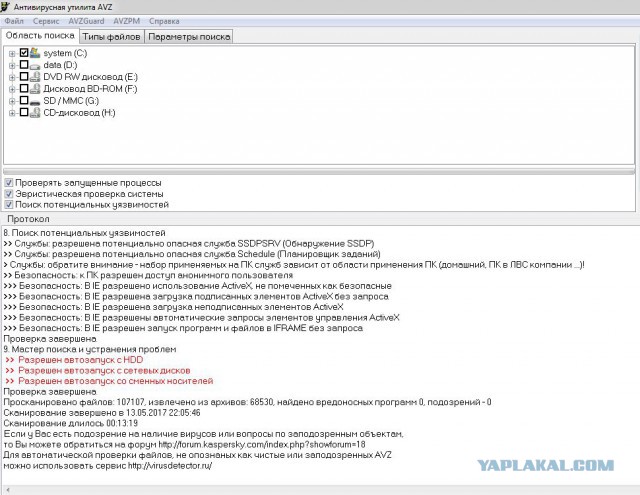The height and width of the screenshot is (495, 640).
Task: Check the SD / MMC (G:) checkbox
Action: 24,100
